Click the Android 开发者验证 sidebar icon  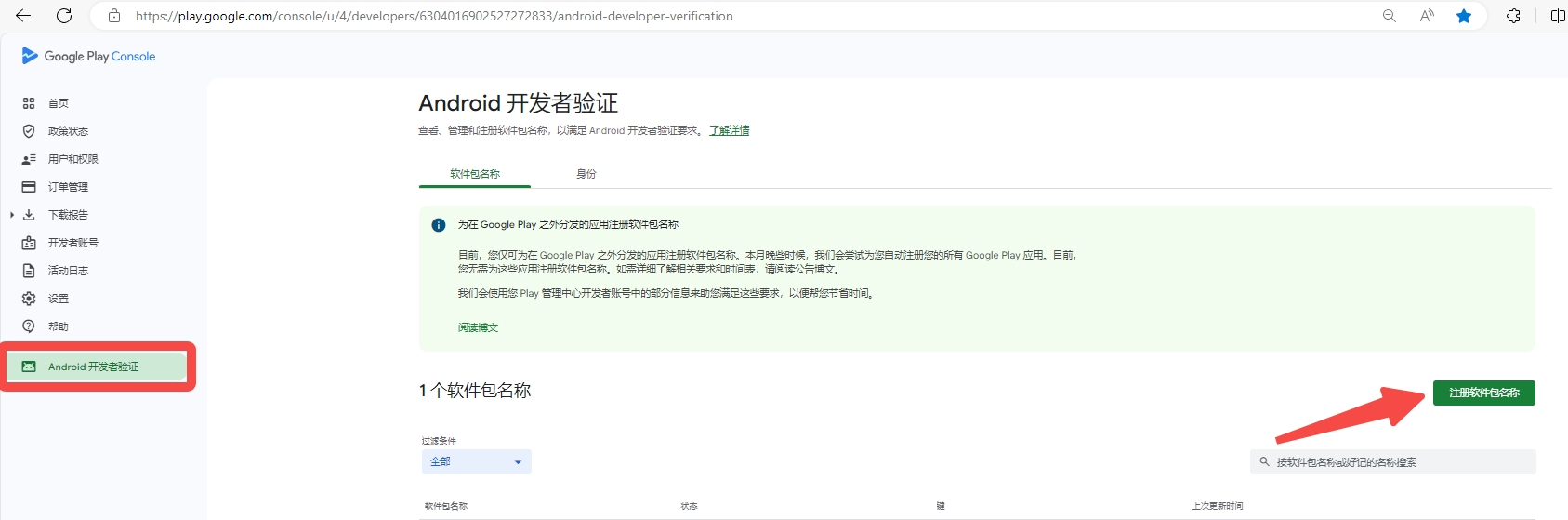pyautogui.click(x=29, y=367)
